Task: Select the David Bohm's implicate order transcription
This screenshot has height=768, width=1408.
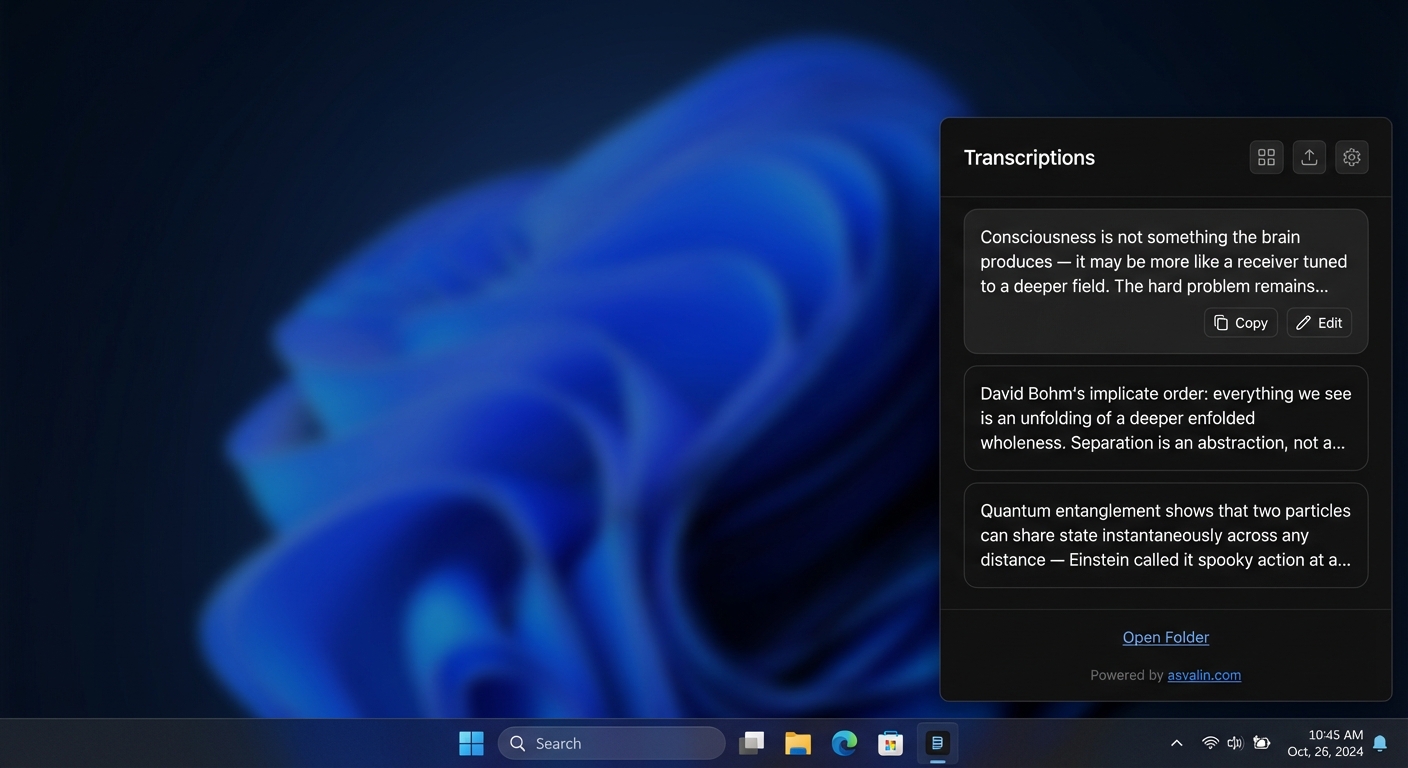Action: pos(1166,418)
